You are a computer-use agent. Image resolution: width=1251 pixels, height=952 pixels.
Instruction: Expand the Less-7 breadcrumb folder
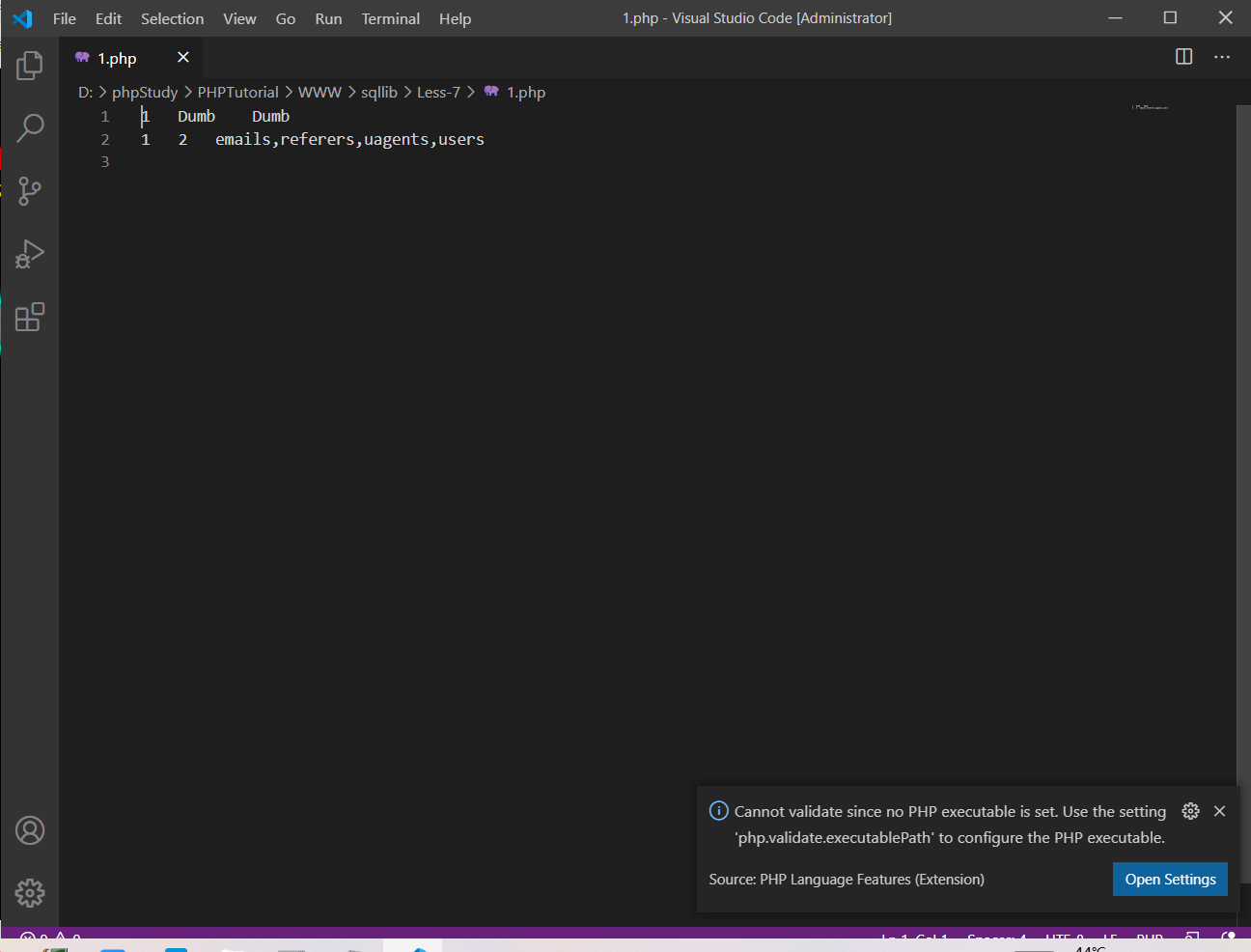click(x=438, y=93)
